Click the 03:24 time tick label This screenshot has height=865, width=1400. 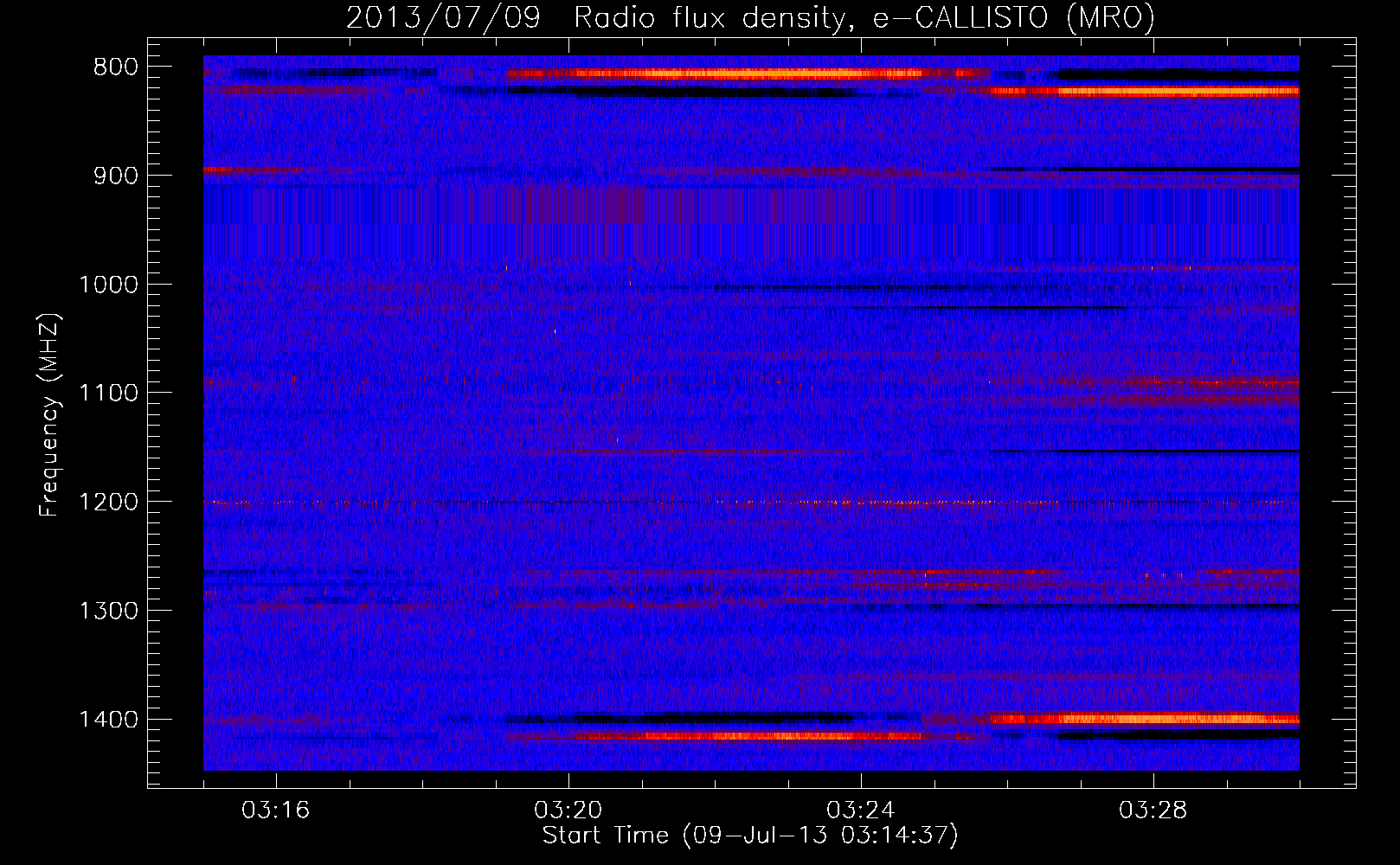point(861,811)
